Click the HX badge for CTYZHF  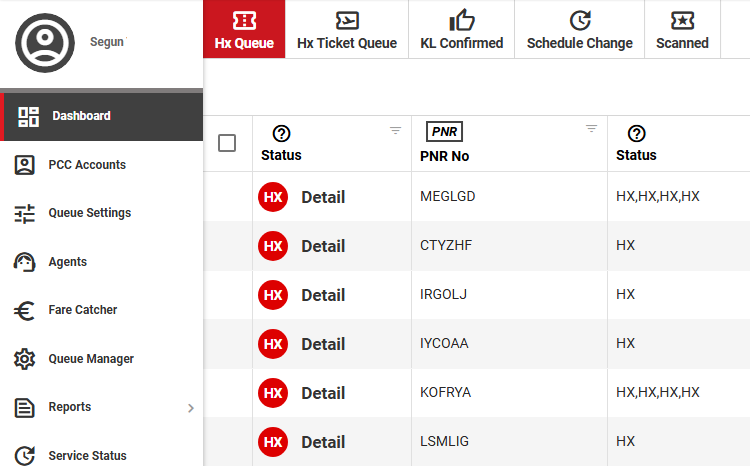click(273, 246)
